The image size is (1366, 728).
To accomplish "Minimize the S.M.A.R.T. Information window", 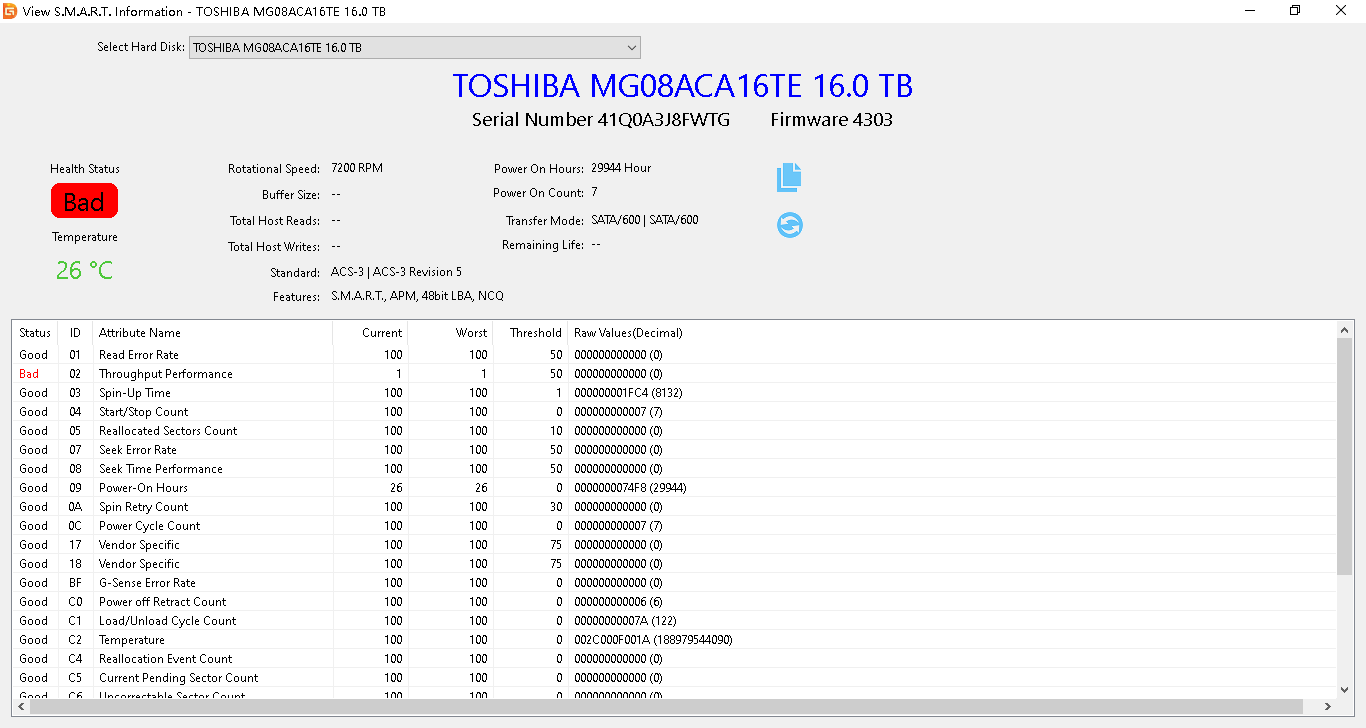I will 1250,11.
